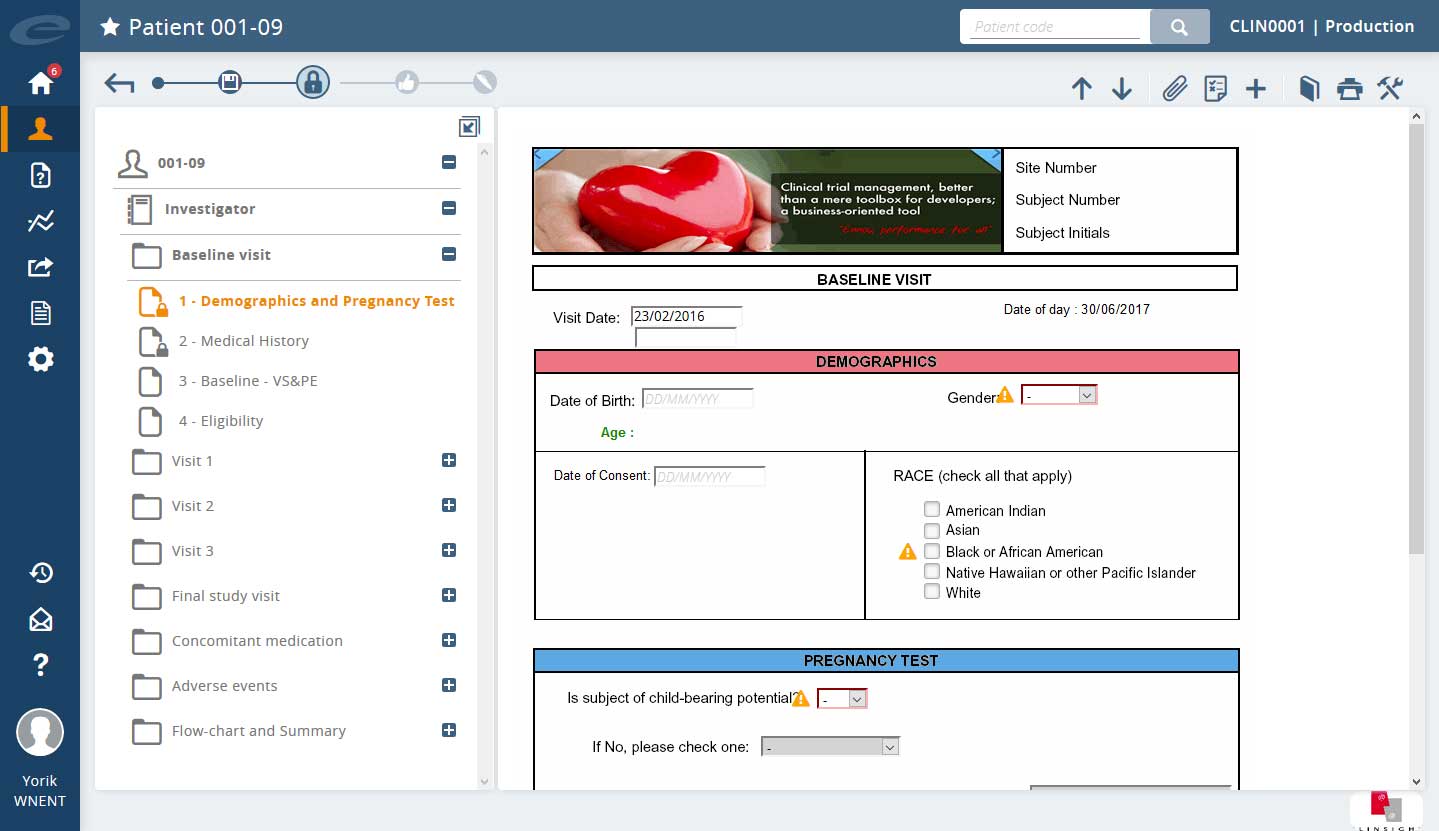Click the paperclip attachment icon
This screenshot has width=1439, height=831.
point(1174,89)
